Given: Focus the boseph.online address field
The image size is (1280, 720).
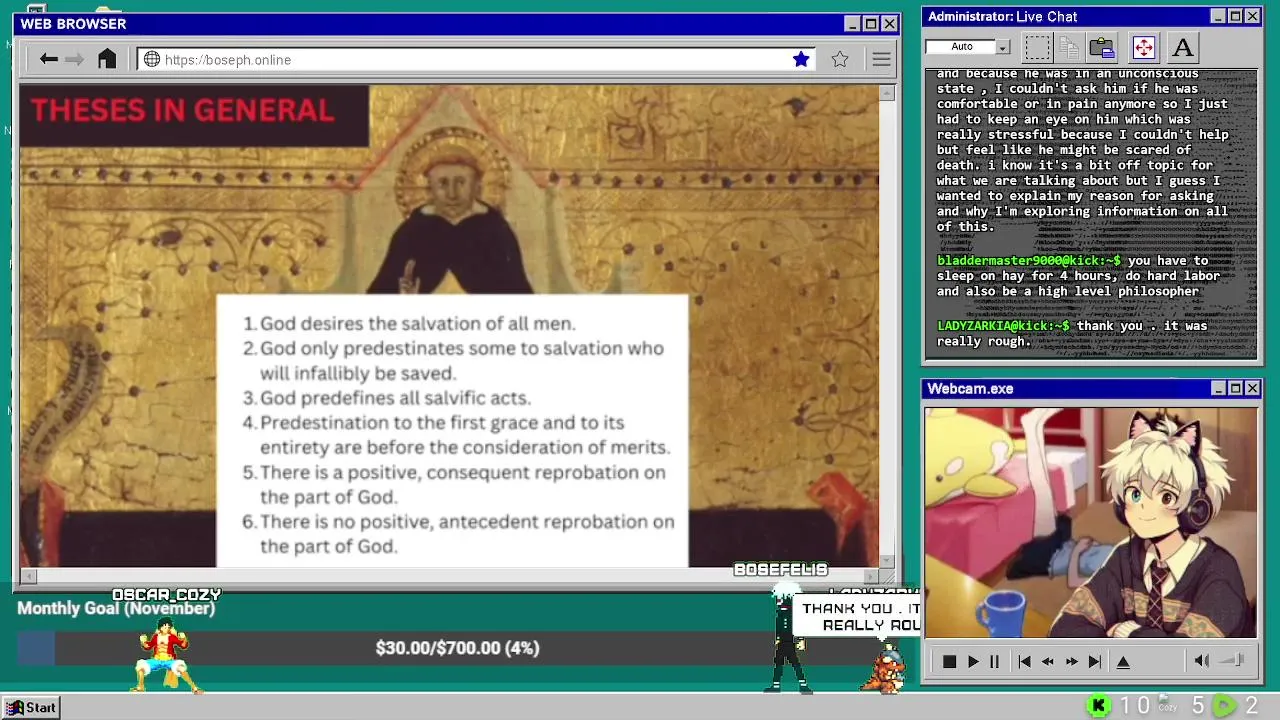Looking at the screenshot, I should [476, 60].
